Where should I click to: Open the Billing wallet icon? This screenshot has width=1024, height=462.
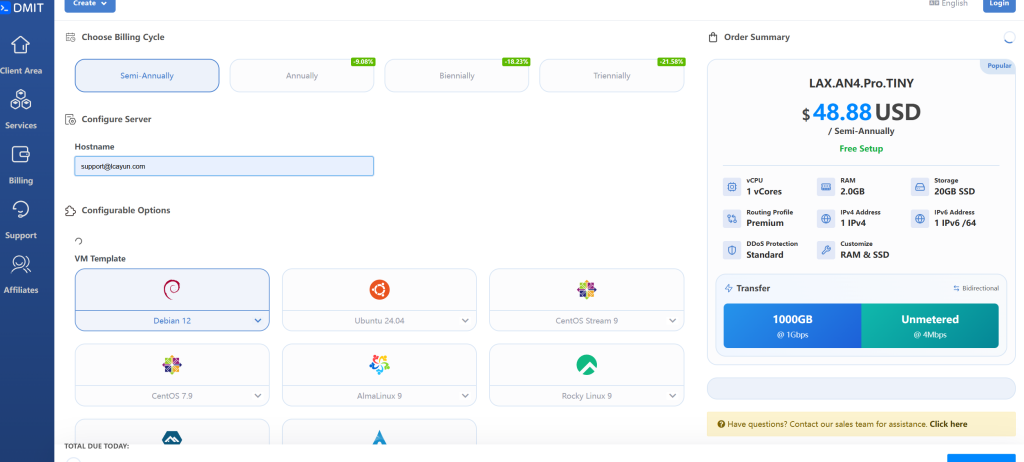[20, 155]
